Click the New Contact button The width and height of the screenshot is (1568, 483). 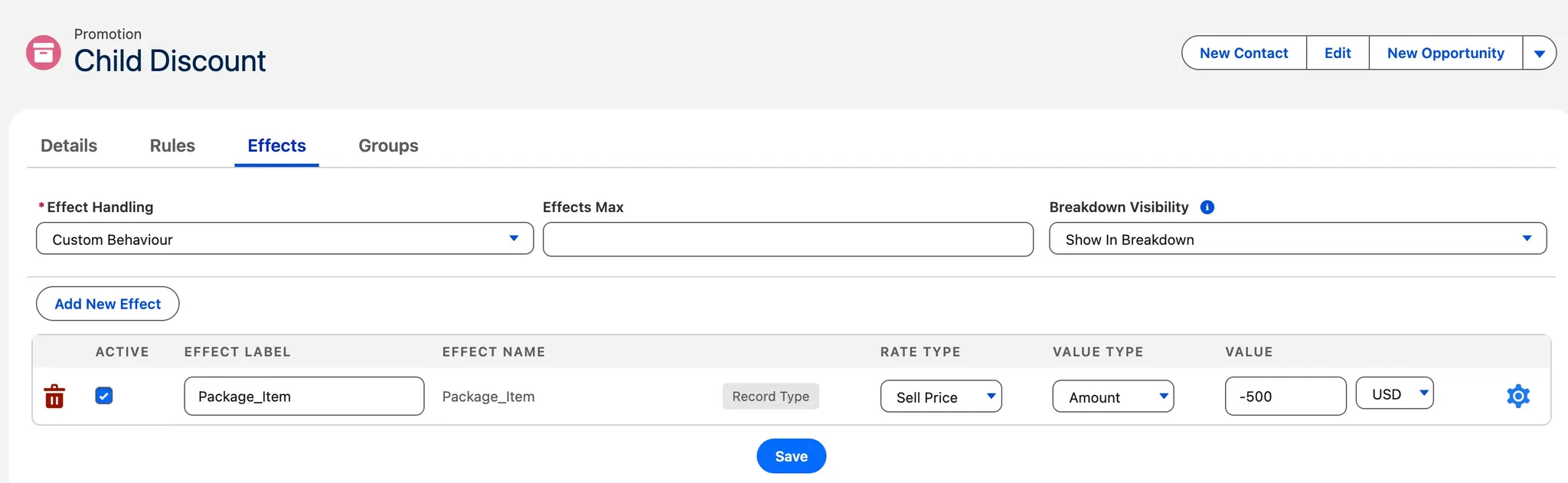(x=1243, y=53)
